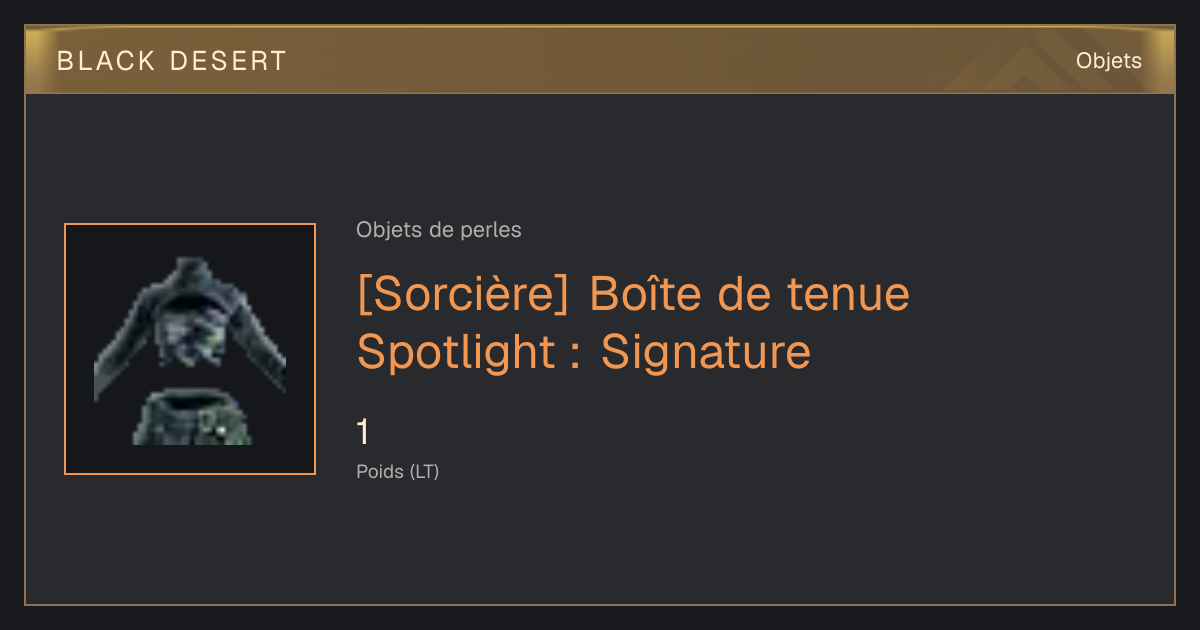
Task: Click the [Sorcière] Boîte de tenue title
Action: (x=633, y=294)
